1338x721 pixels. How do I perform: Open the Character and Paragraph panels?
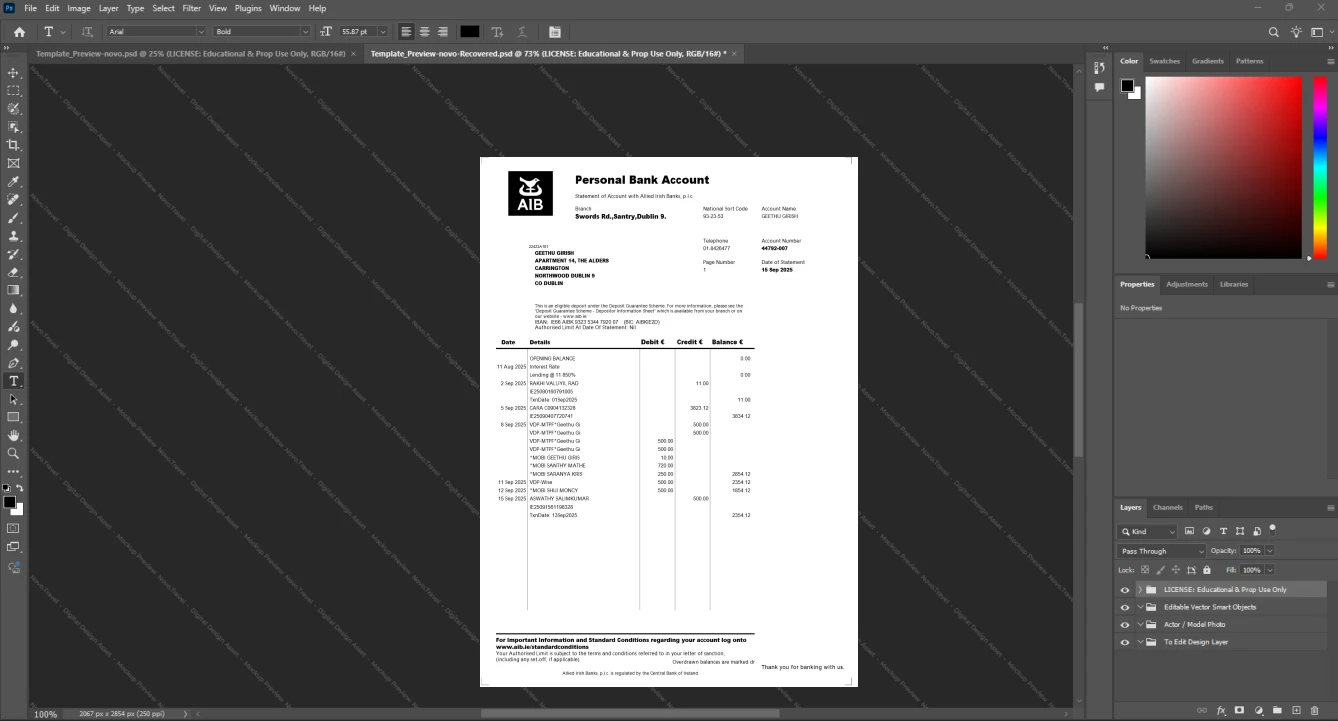coord(555,32)
